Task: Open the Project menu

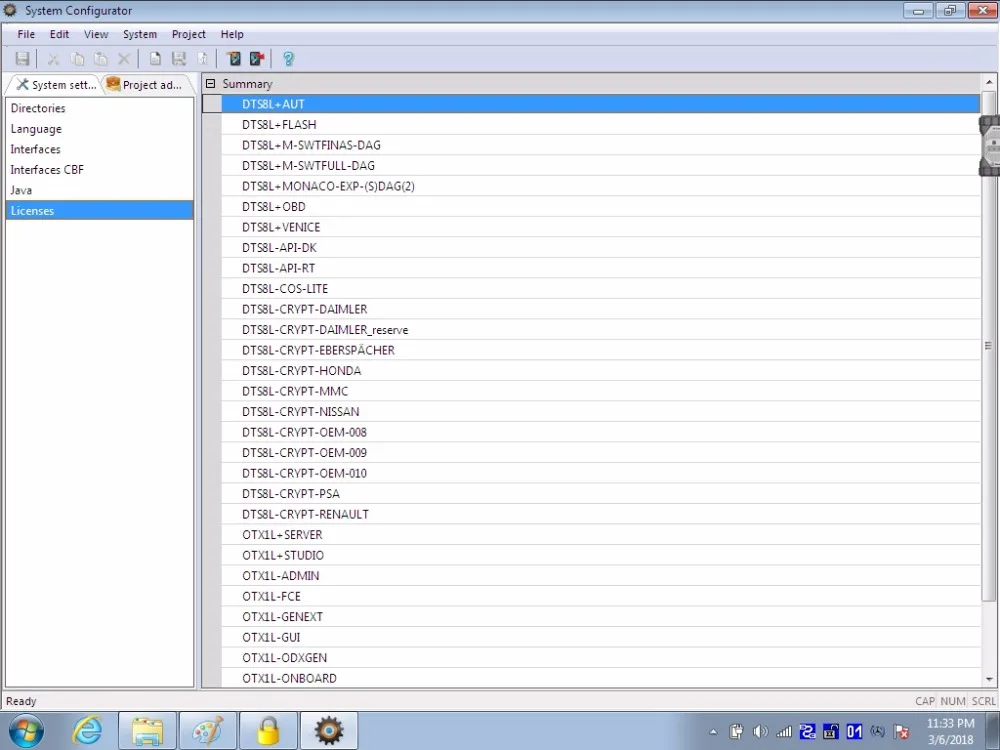Action: (x=189, y=34)
